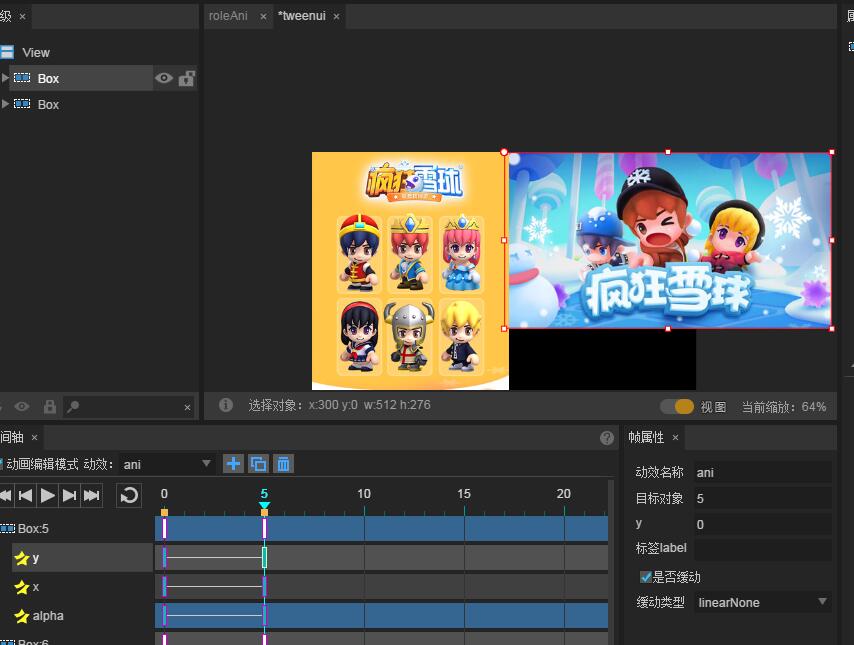This screenshot has height=645, width=854.
Task: Clear the hierarchy search field
Action: point(187,407)
